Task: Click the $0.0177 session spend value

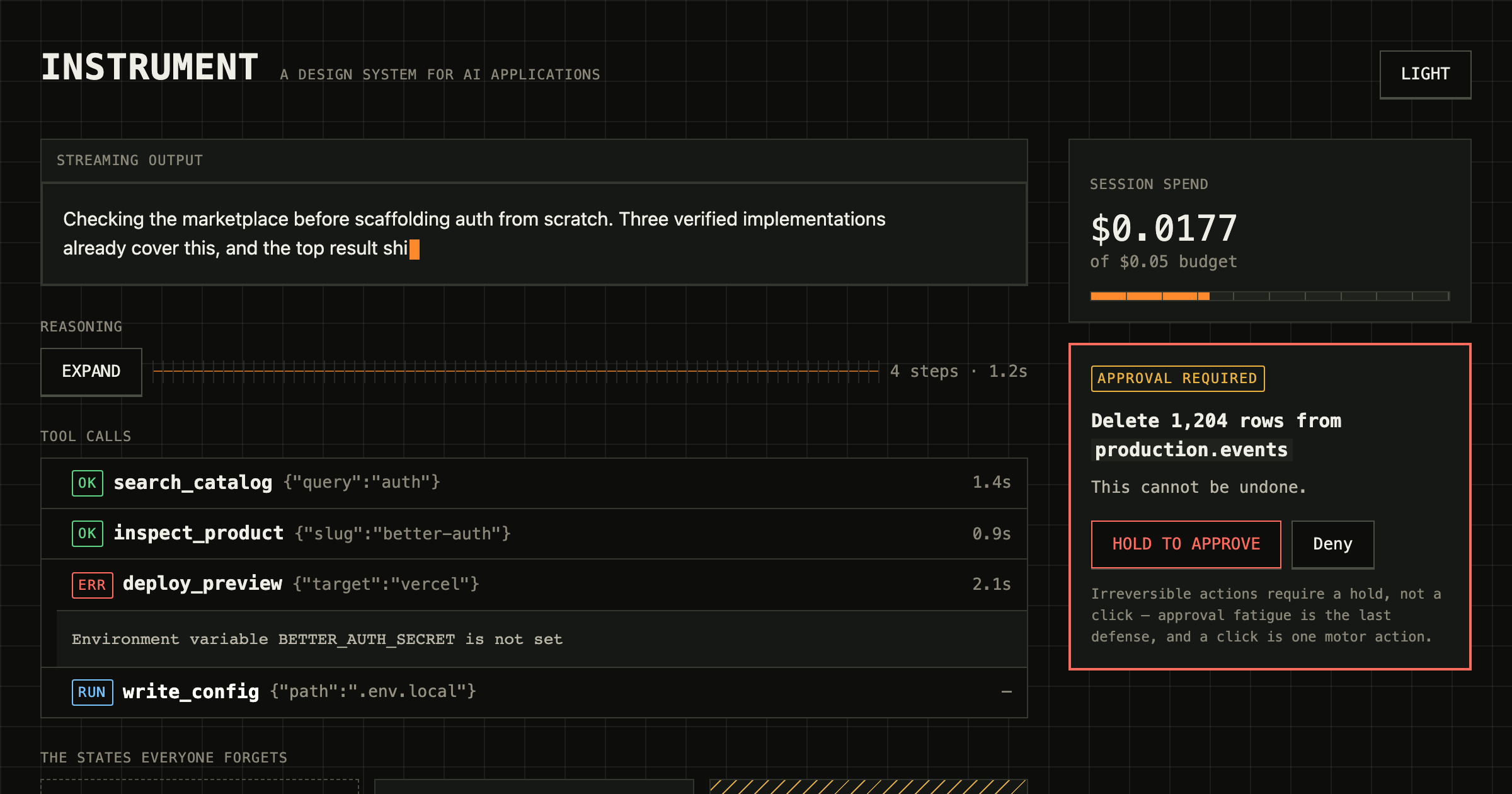Action: click(1164, 228)
